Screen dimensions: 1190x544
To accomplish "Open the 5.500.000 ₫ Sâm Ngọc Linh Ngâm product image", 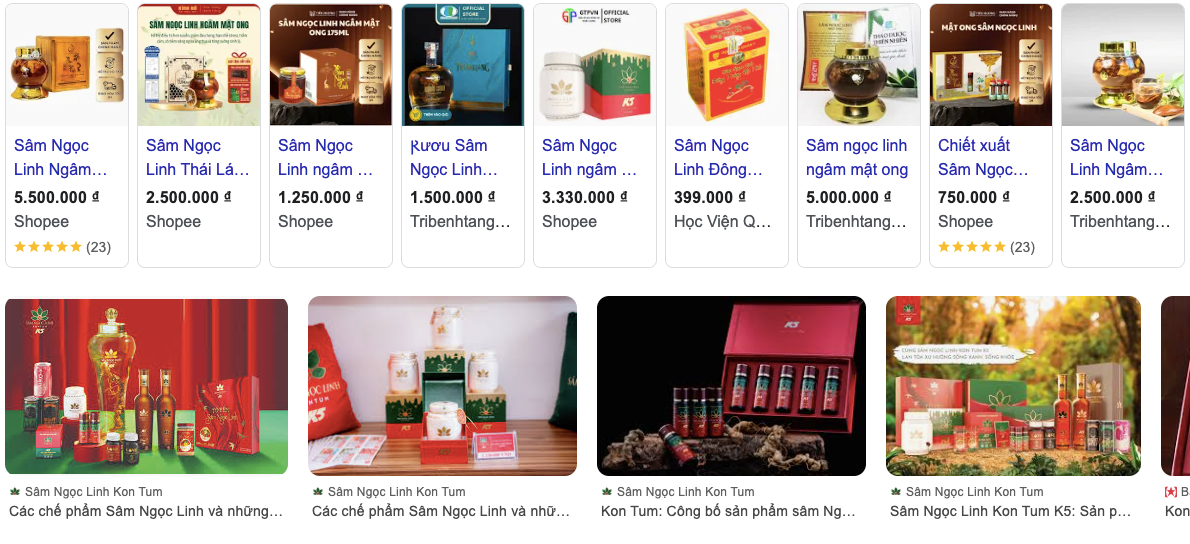I will 67,65.
